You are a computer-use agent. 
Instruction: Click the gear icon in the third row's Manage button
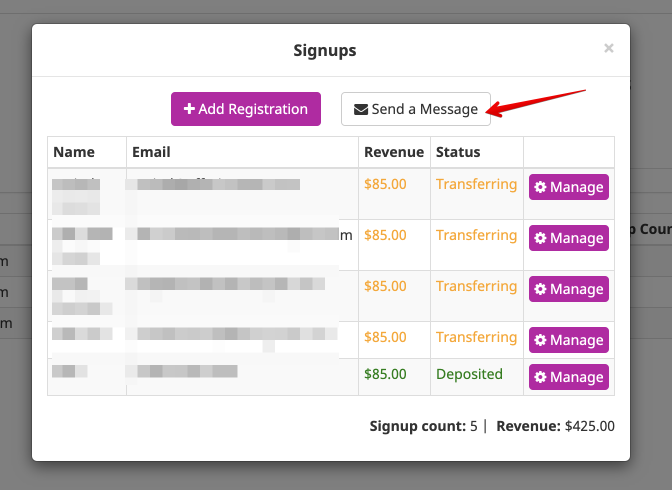point(540,289)
